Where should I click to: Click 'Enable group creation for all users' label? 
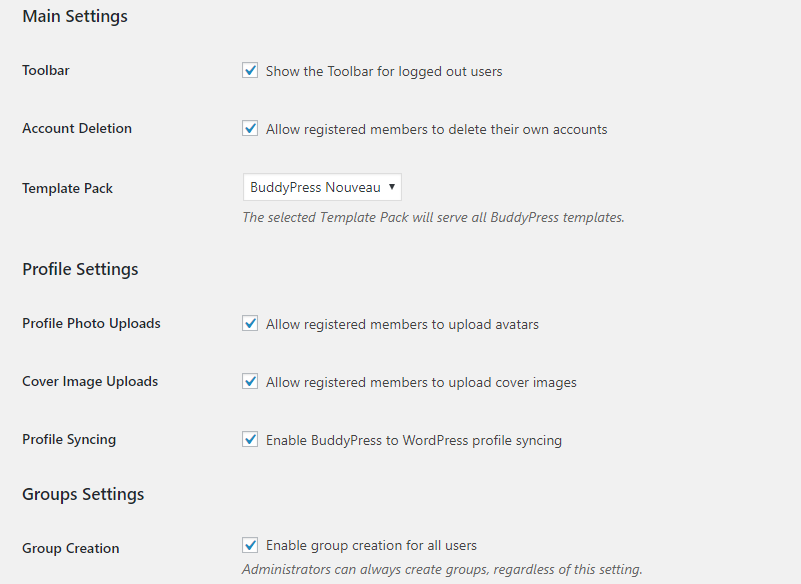point(371,546)
